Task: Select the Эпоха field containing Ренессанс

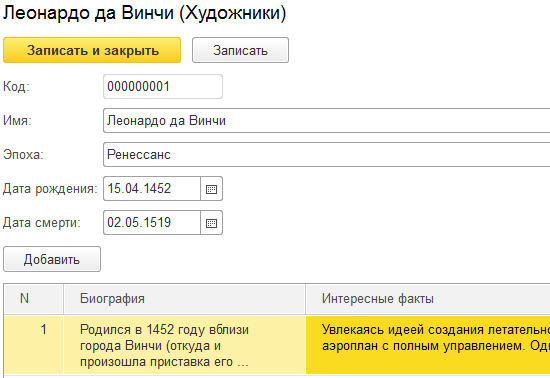Action: pyautogui.click(x=327, y=155)
